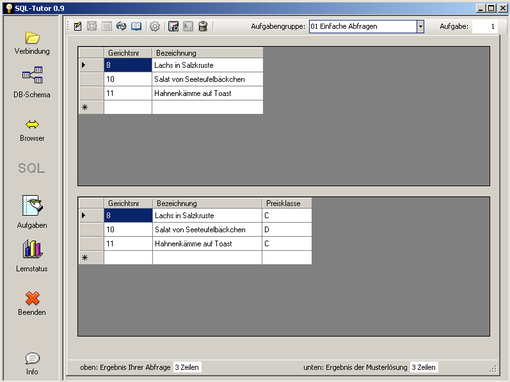Image resolution: width=510 pixels, height=382 pixels.
Task: Open the blue book icon
Action: pyautogui.click(x=136, y=26)
